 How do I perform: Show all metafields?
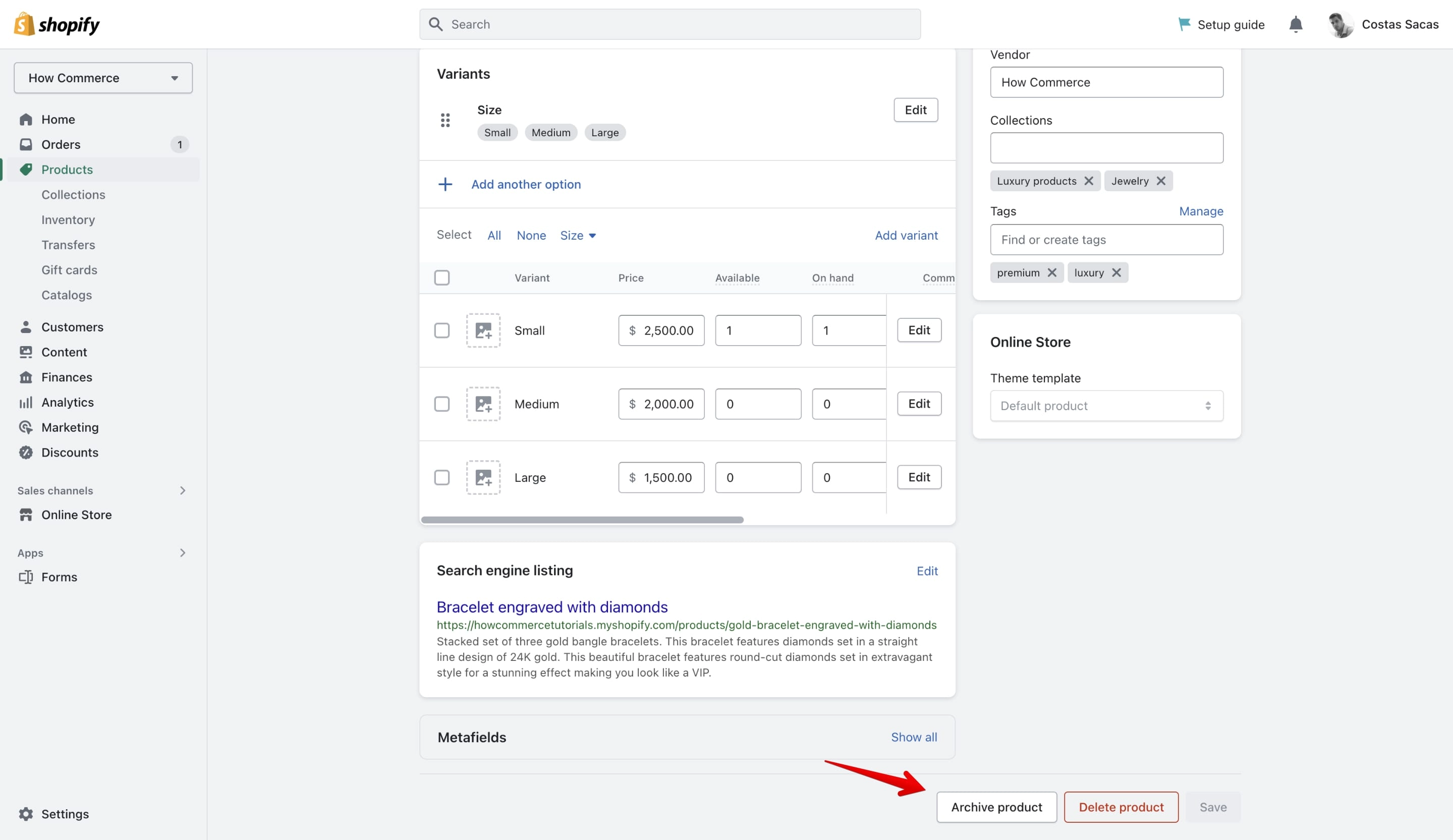tap(914, 738)
